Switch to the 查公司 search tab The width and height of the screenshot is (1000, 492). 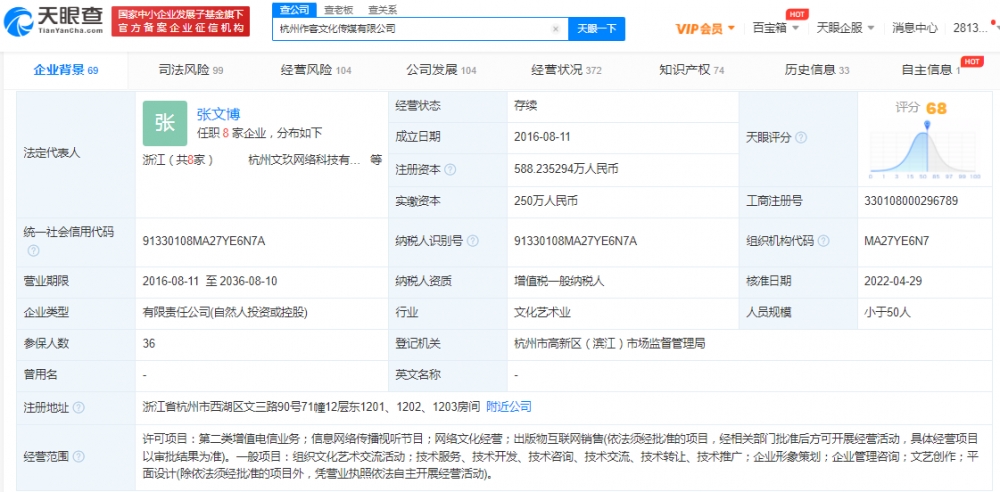(x=294, y=9)
